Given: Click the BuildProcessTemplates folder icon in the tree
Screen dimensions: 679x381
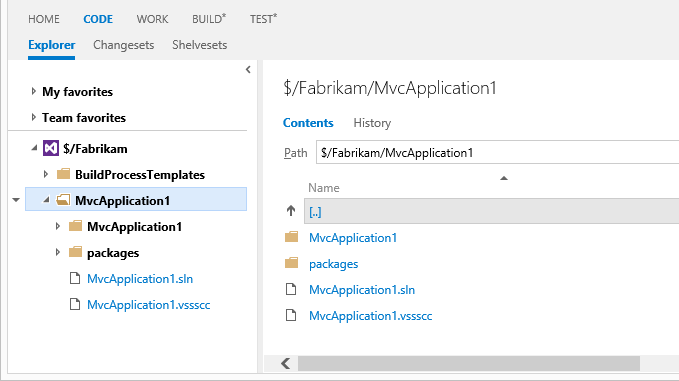Looking at the screenshot, I should 63,174.
